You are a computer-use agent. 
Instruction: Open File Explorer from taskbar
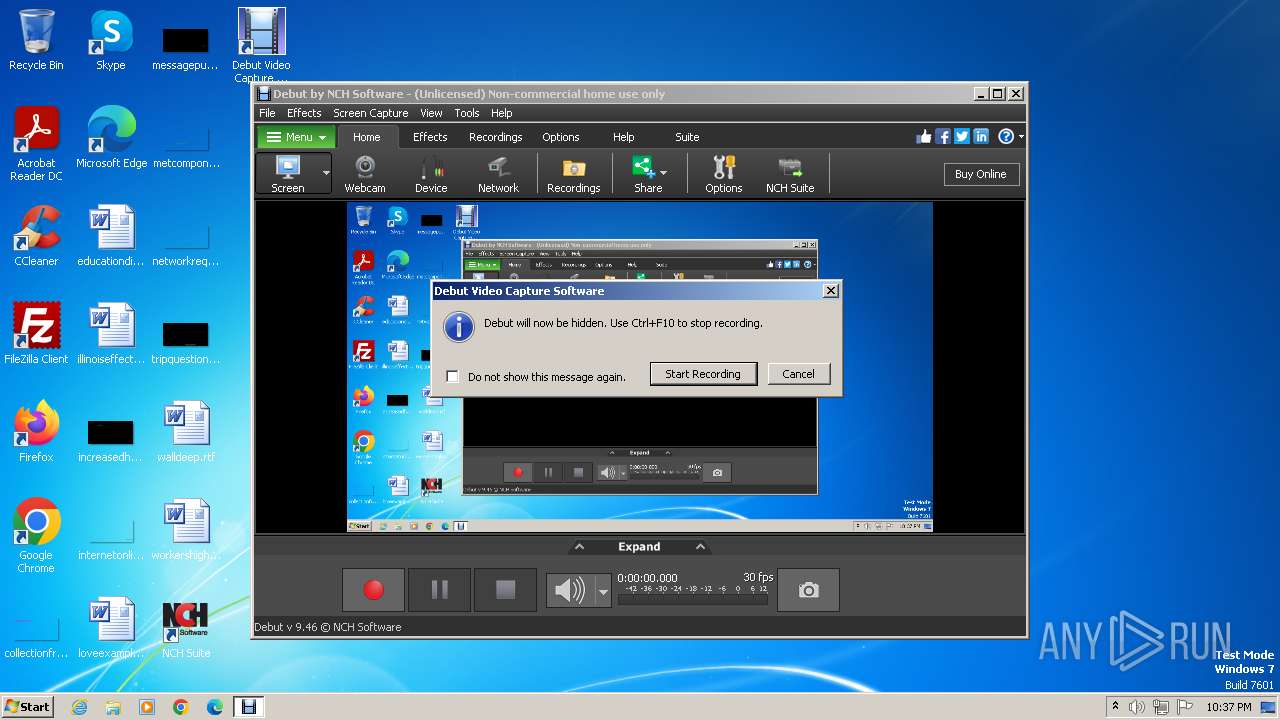[113, 707]
